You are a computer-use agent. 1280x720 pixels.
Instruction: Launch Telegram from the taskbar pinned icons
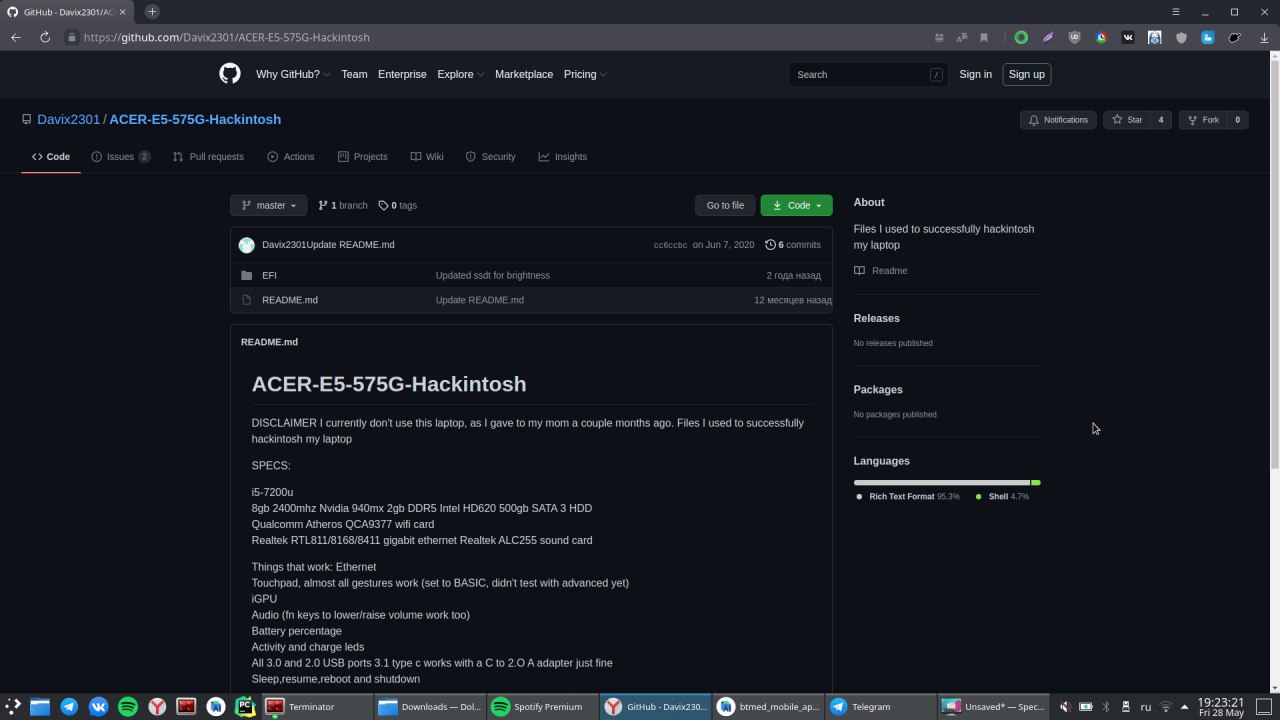(69, 707)
